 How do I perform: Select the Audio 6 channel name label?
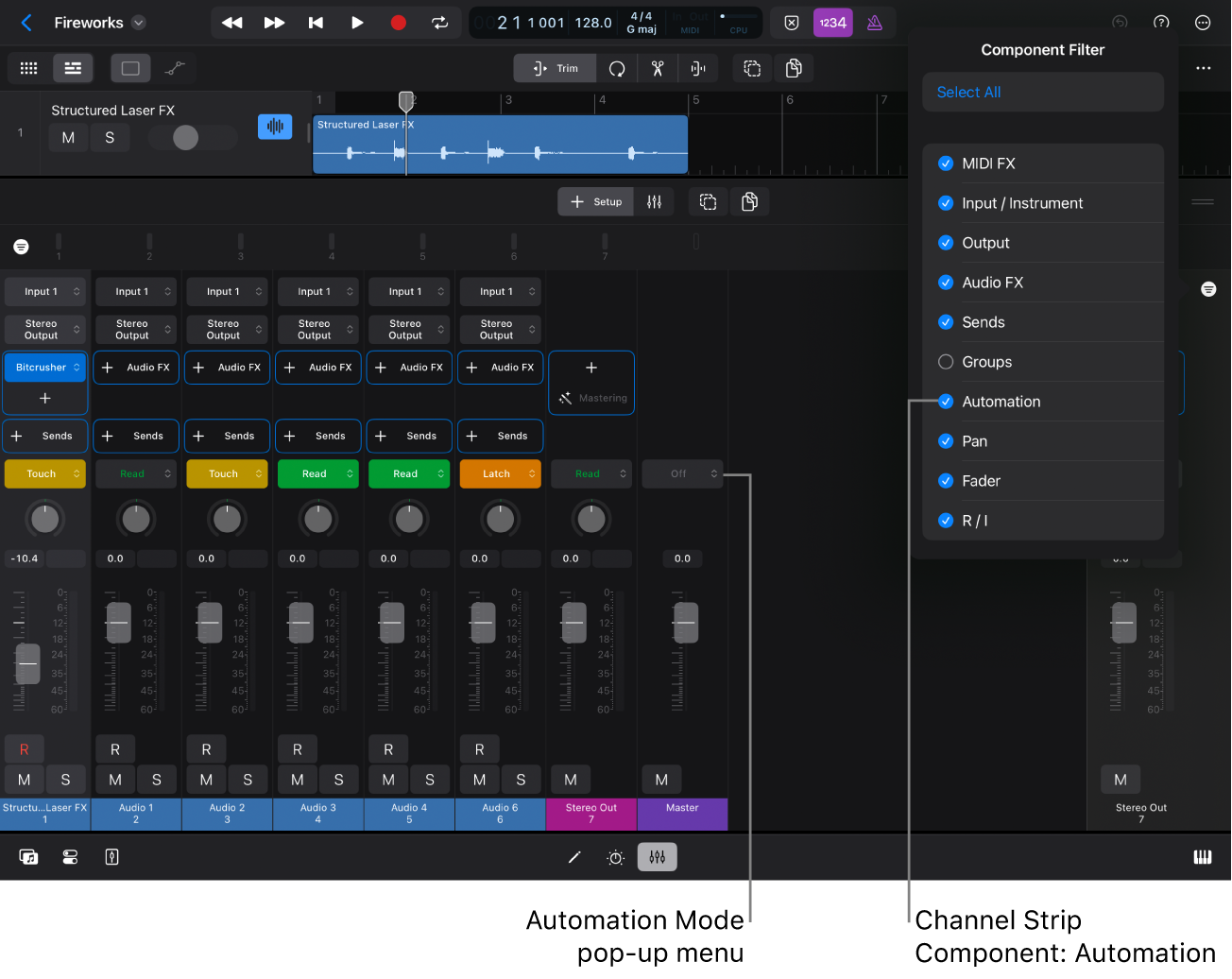pyautogui.click(x=500, y=814)
